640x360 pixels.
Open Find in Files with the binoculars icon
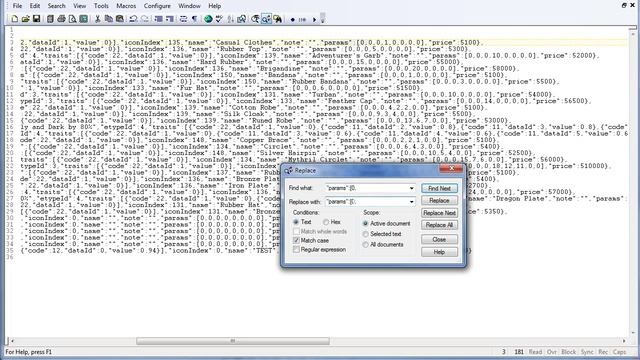click(278, 19)
